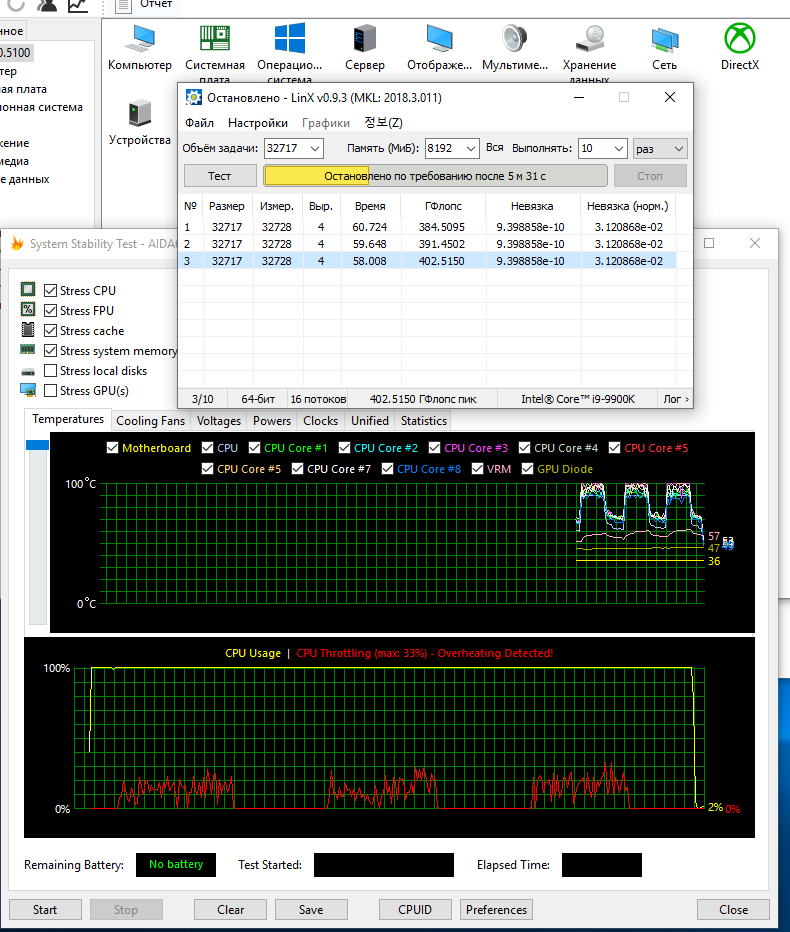Expand the Лог panel in LinX
The height and width of the screenshot is (932, 790).
click(676, 399)
